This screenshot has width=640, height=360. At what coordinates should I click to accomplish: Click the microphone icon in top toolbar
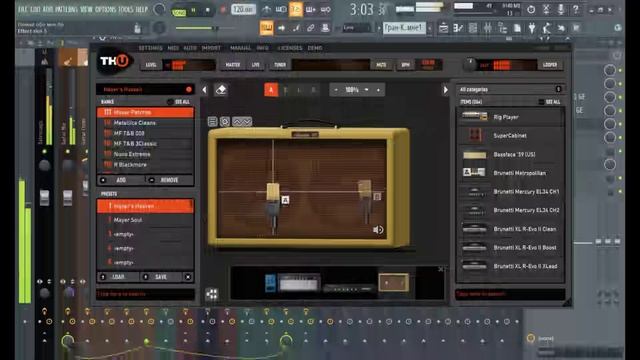coord(561,9)
